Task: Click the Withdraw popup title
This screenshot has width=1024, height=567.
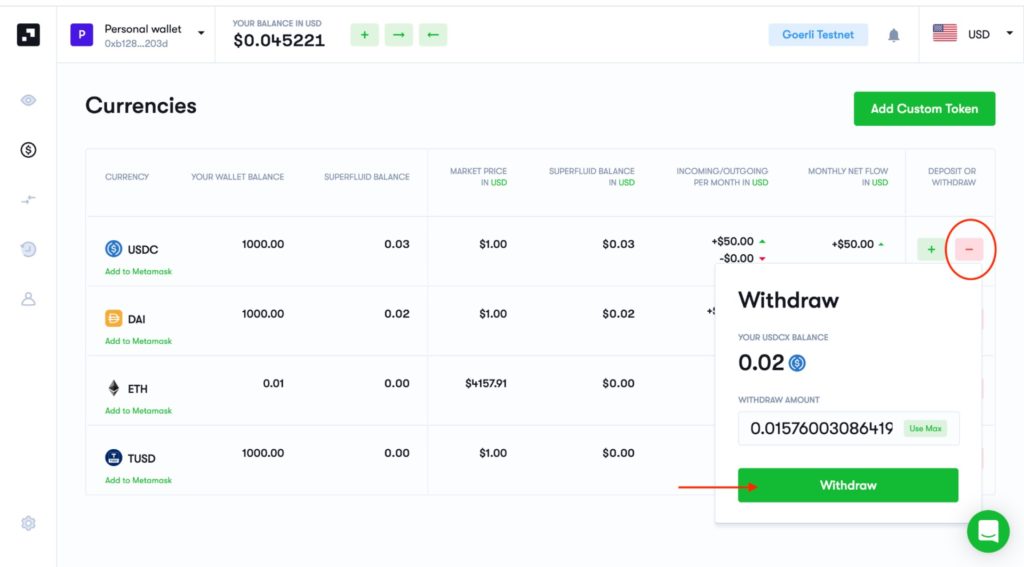Action: [788, 300]
